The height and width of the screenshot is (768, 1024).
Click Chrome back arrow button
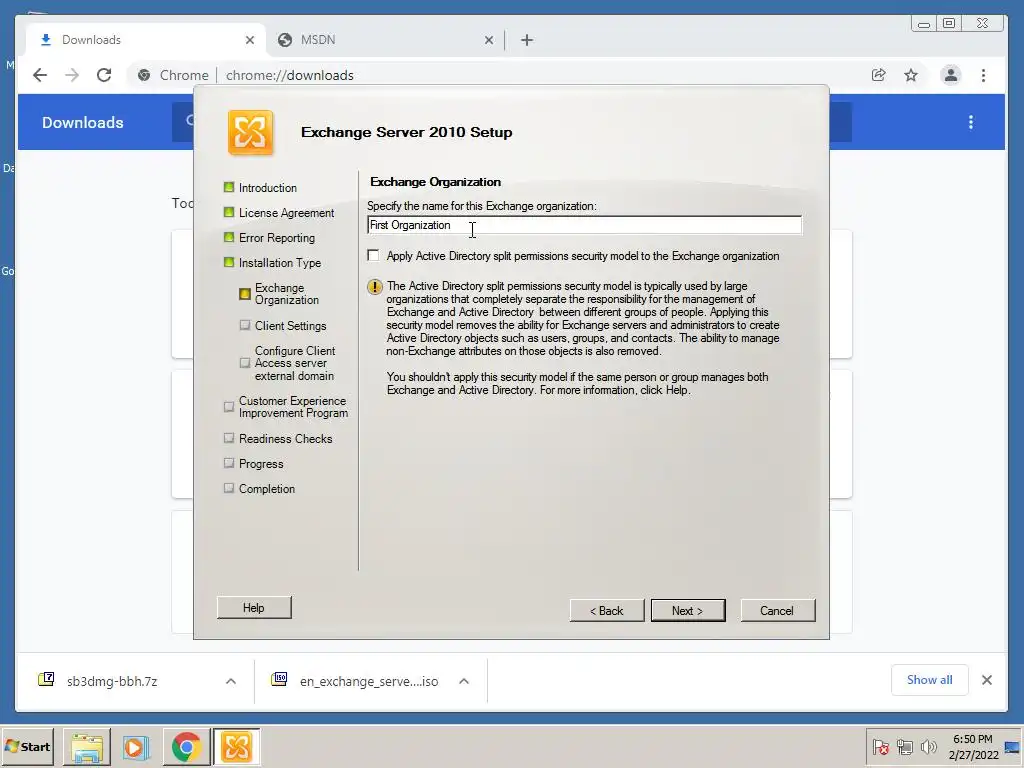coord(40,75)
